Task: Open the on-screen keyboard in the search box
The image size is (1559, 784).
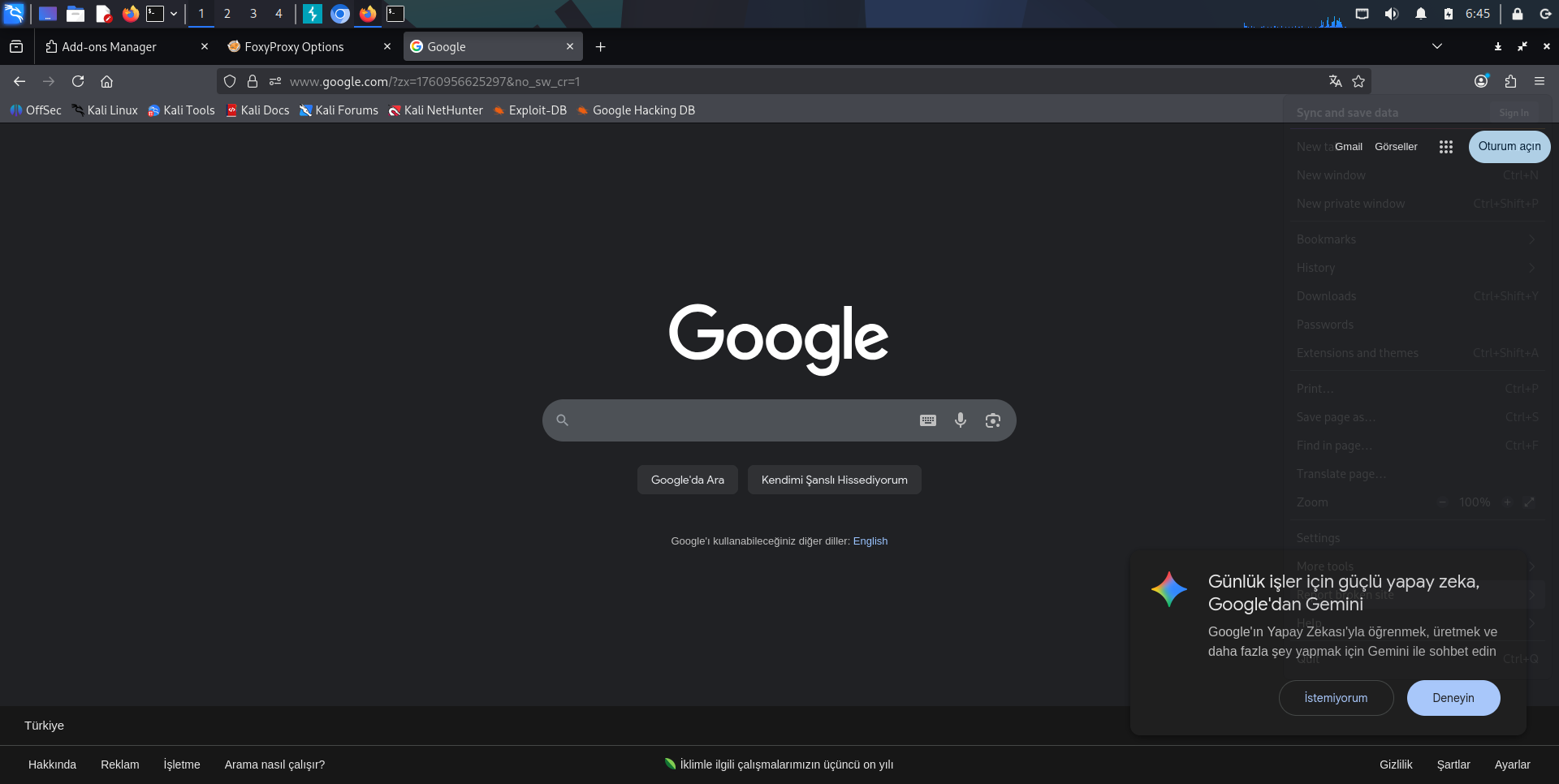Action: (x=928, y=420)
